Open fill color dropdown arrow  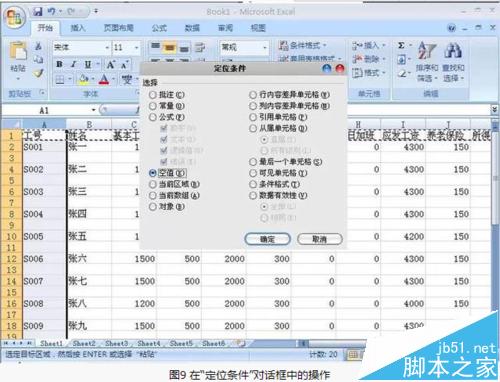pos(93,80)
